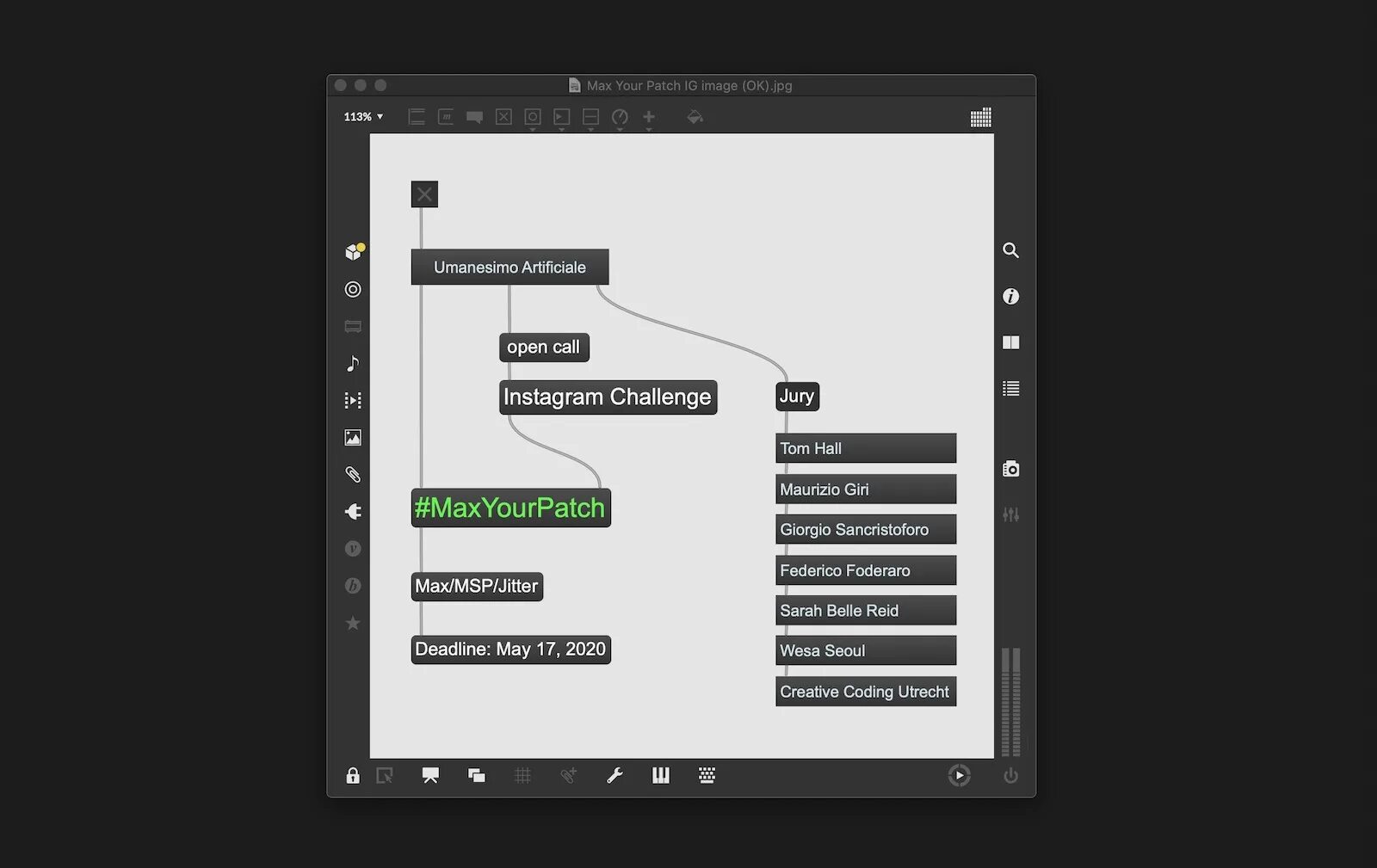Click the Federico Foderaro message box
Image resolution: width=1377 pixels, height=868 pixels.
coord(866,570)
